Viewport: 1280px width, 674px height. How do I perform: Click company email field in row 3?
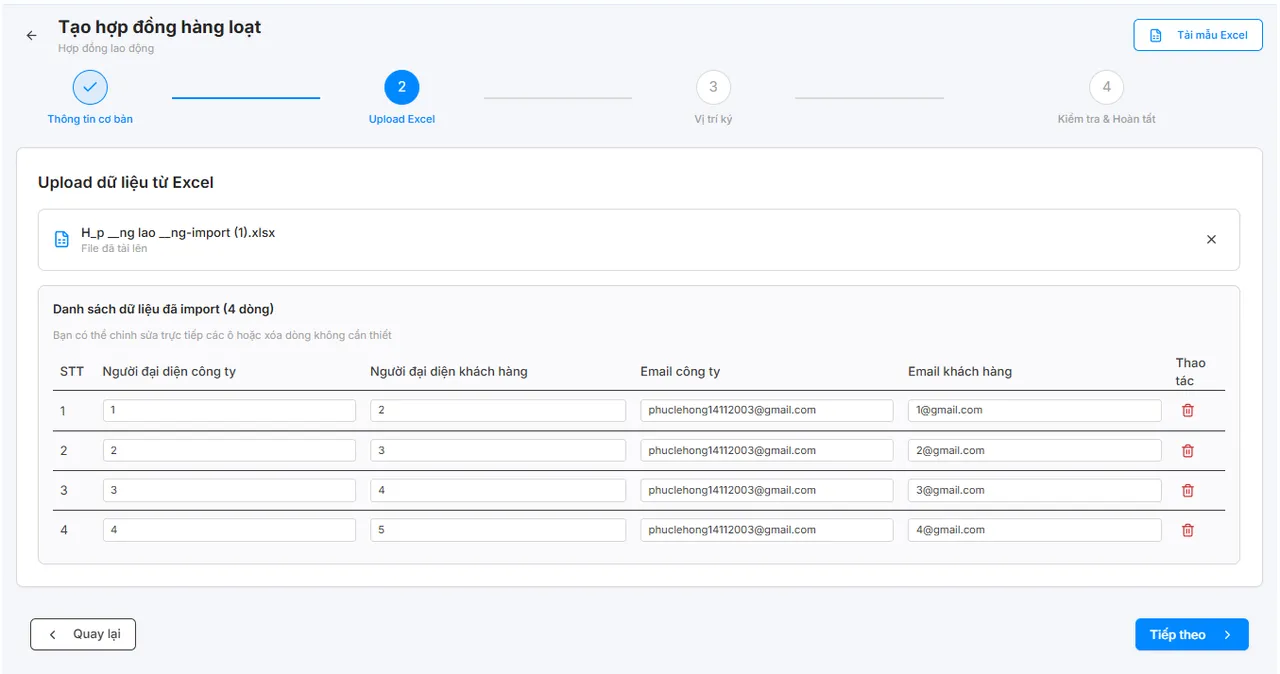click(766, 490)
